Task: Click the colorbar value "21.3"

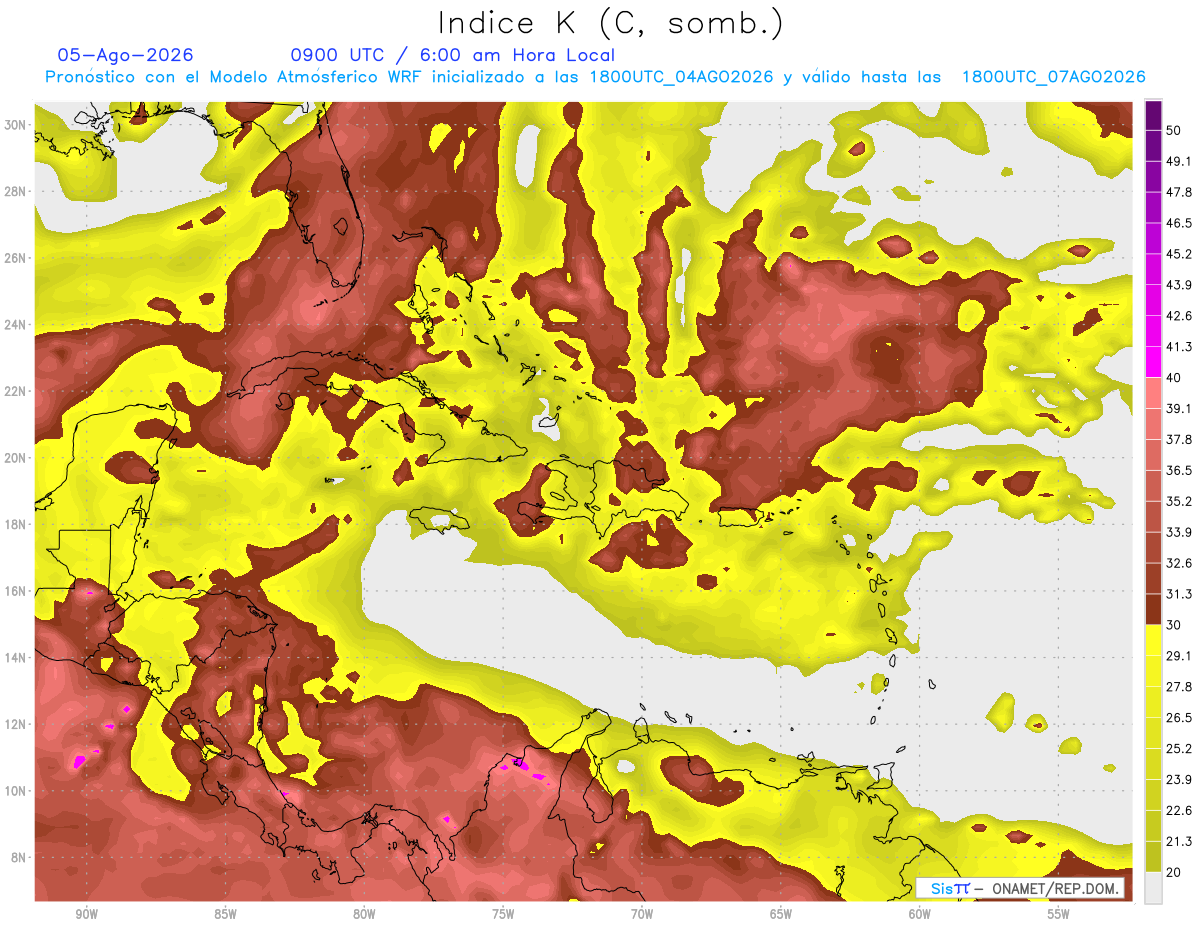Action: click(x=1178, y=842)
